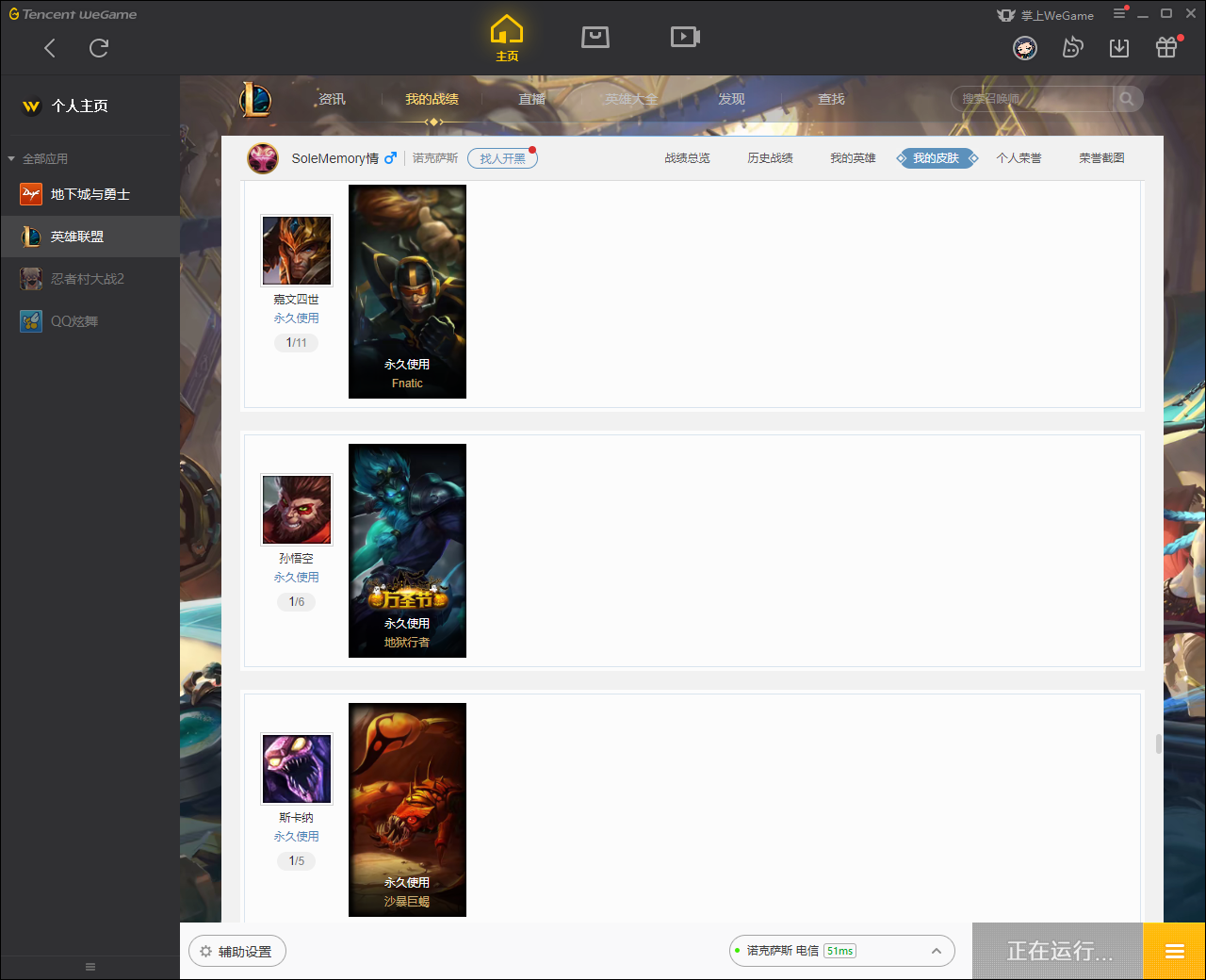
Task: Collapse the 全部应用 section
Action: (x=38, y=158)
